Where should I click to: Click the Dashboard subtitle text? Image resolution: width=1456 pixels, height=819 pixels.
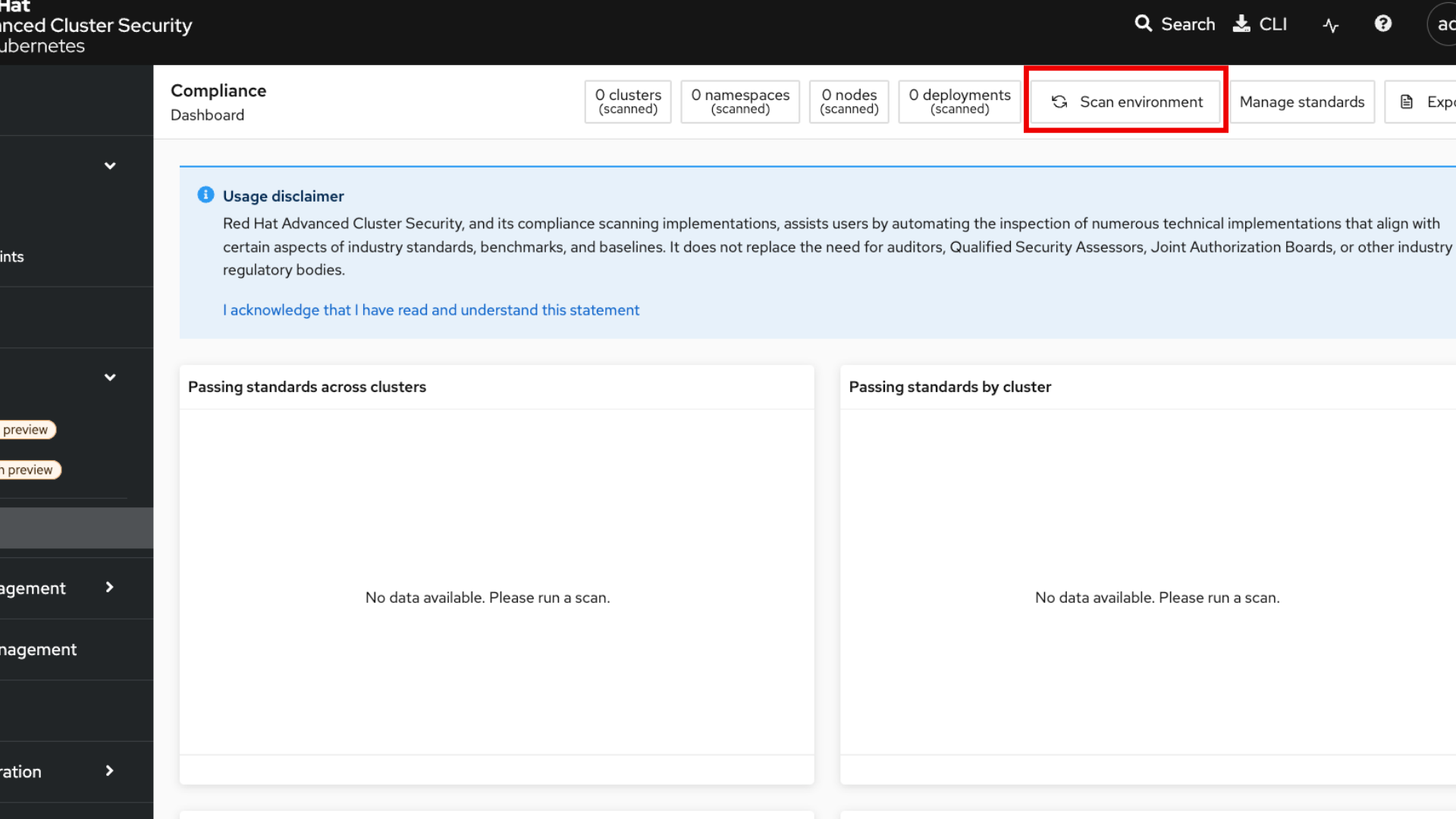coord(207,115)
